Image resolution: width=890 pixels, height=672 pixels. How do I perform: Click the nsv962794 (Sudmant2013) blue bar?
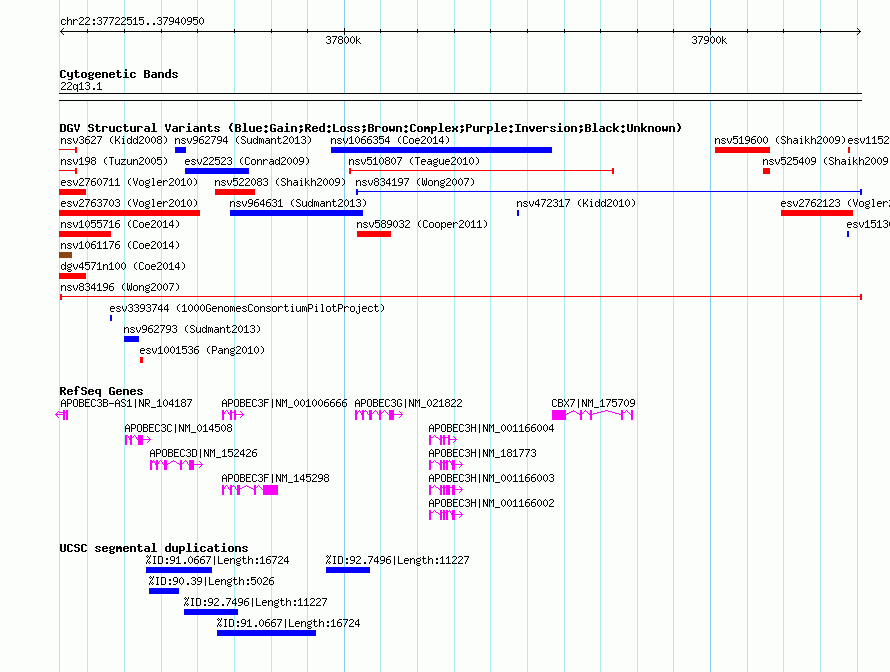click(x=180, y=150)
